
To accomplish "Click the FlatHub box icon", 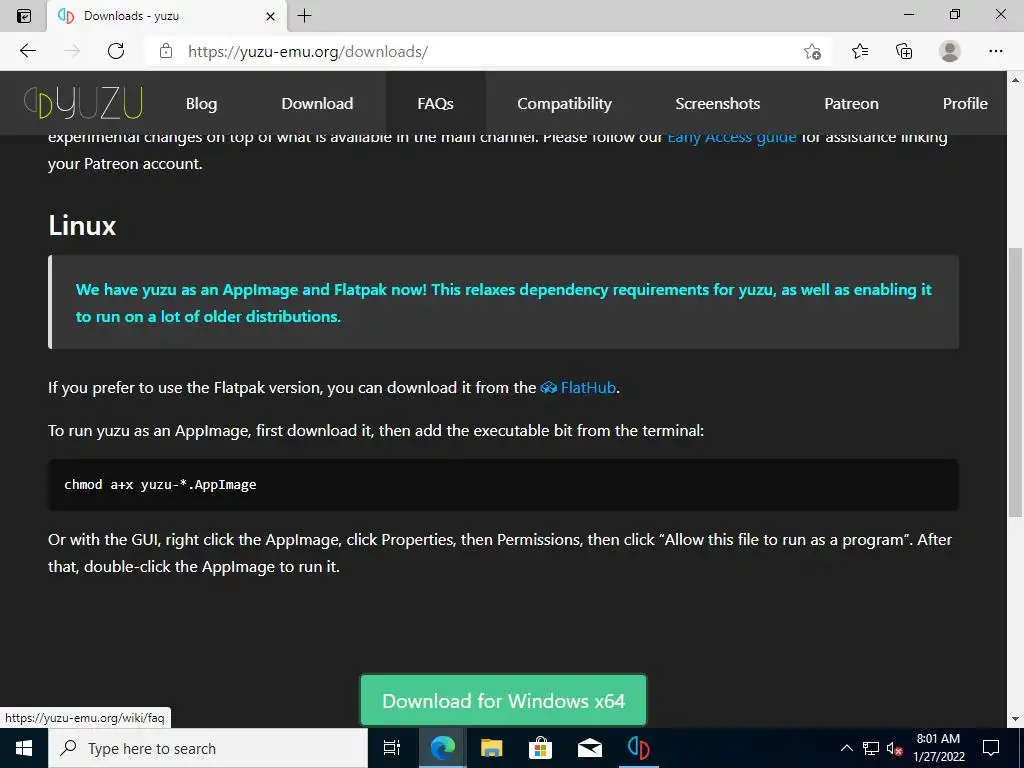I will [549, 388].
